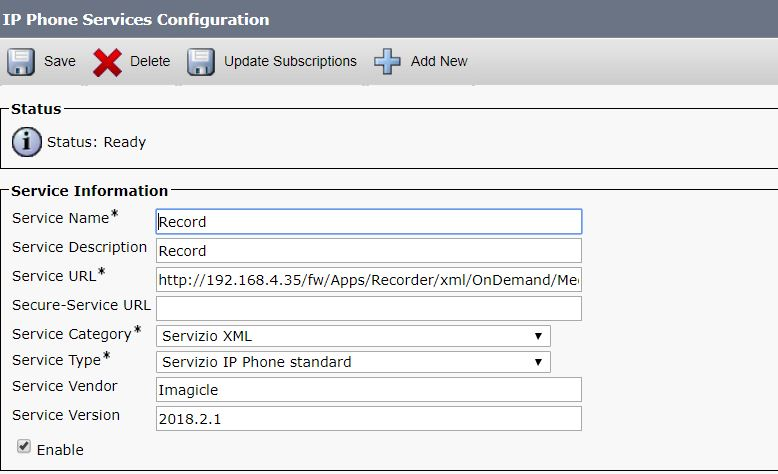Click into the Service Description field
This screenshot has height=474, width=778.
(x=368, y=250)
